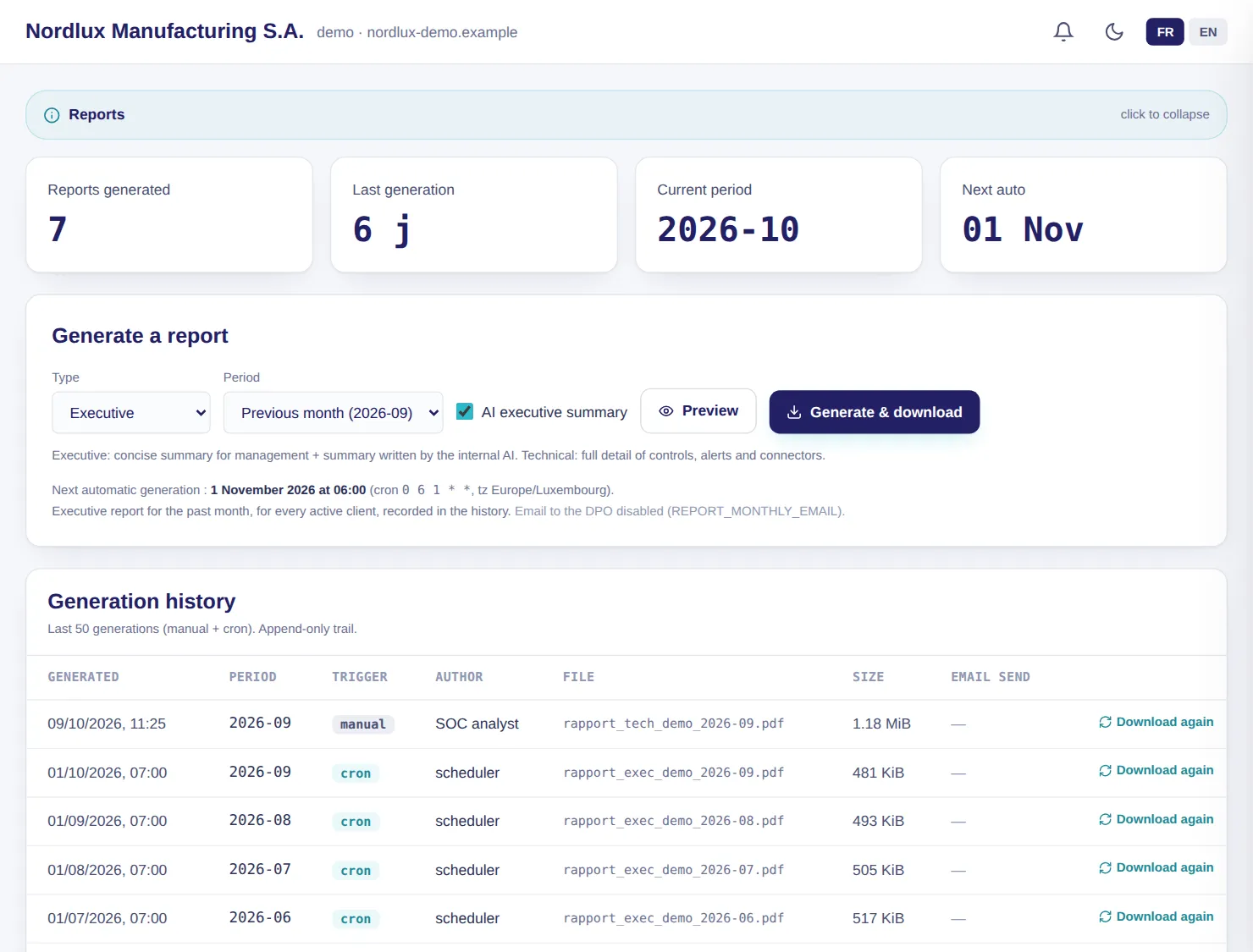Click the info icon beside Reports
Screen dimensions: 1253x952
click(x=52, y=115)
